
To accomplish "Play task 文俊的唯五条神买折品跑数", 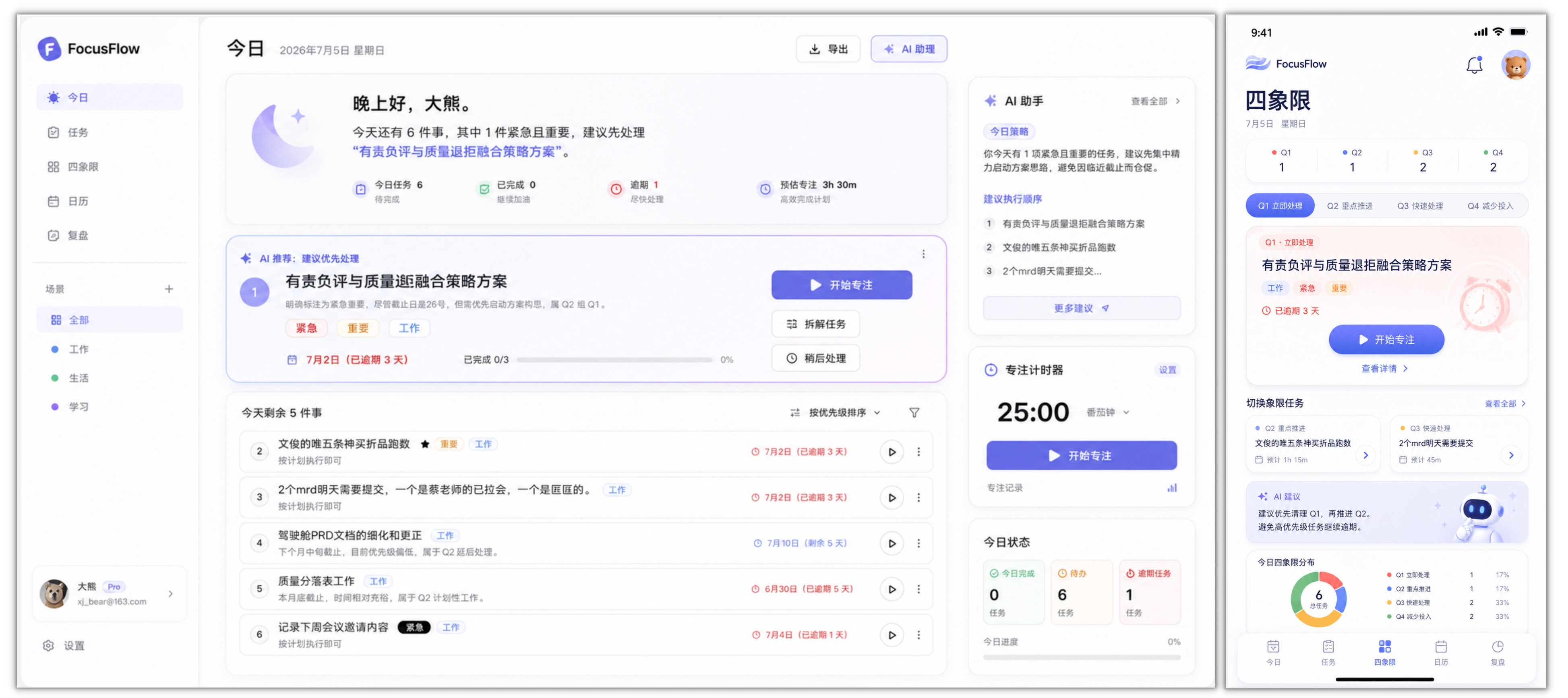I will tap(892, 452).
